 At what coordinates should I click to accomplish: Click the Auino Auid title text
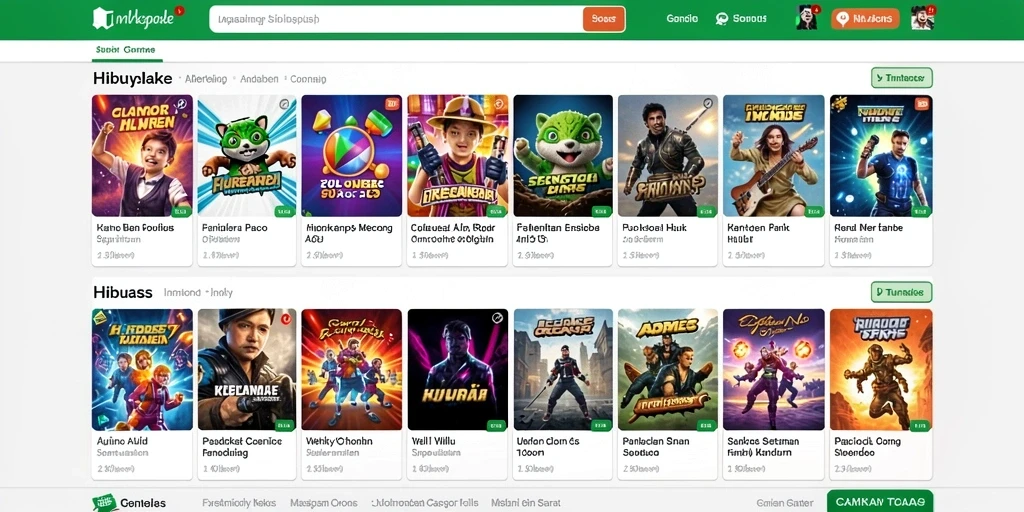[x=122, y=441]
